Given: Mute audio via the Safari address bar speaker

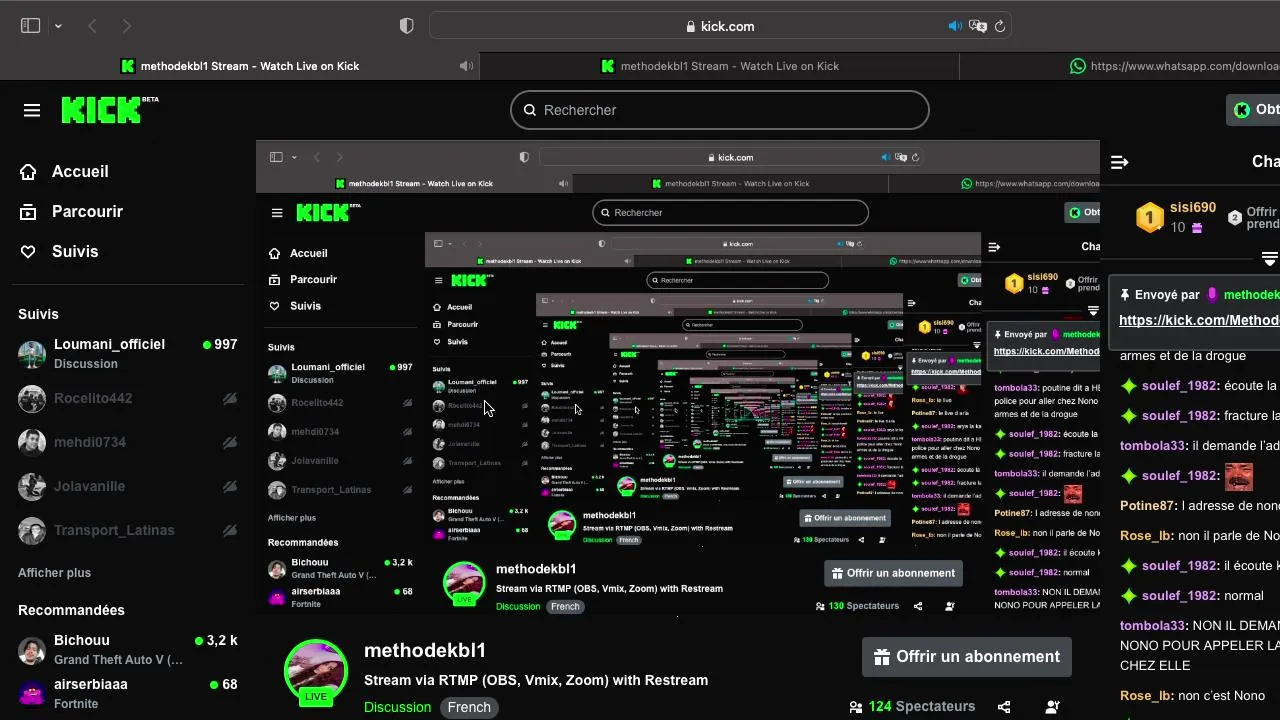Looking at the screenshot, I should pos(955,26).
